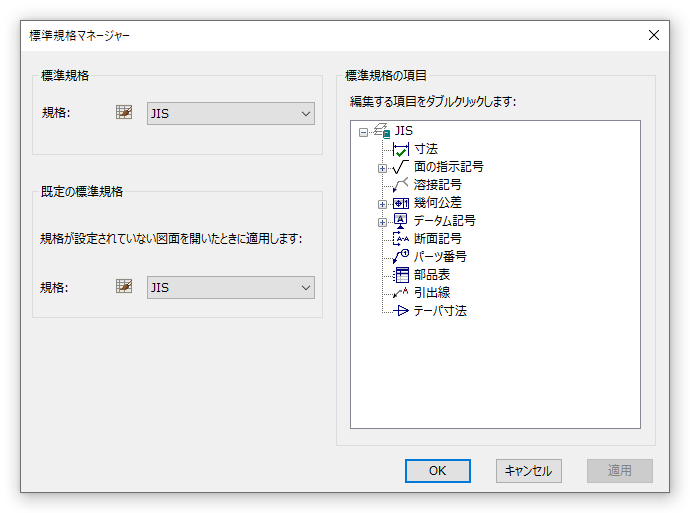Select the 部品表 tree label
Image resolution: width=690 pixels, height=513 pixels.
(432, 275)
